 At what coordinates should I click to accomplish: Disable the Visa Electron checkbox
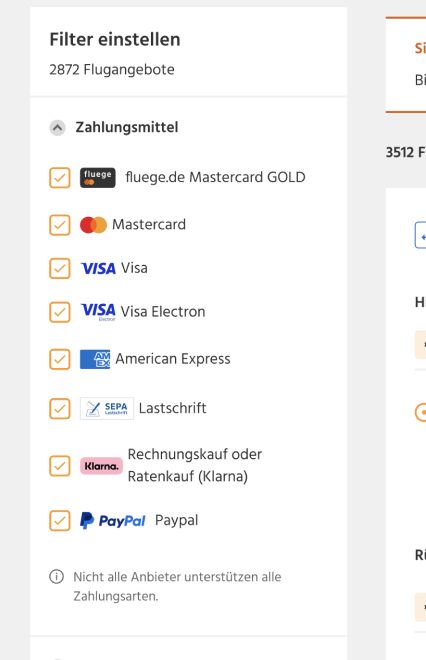coord(60,312)
